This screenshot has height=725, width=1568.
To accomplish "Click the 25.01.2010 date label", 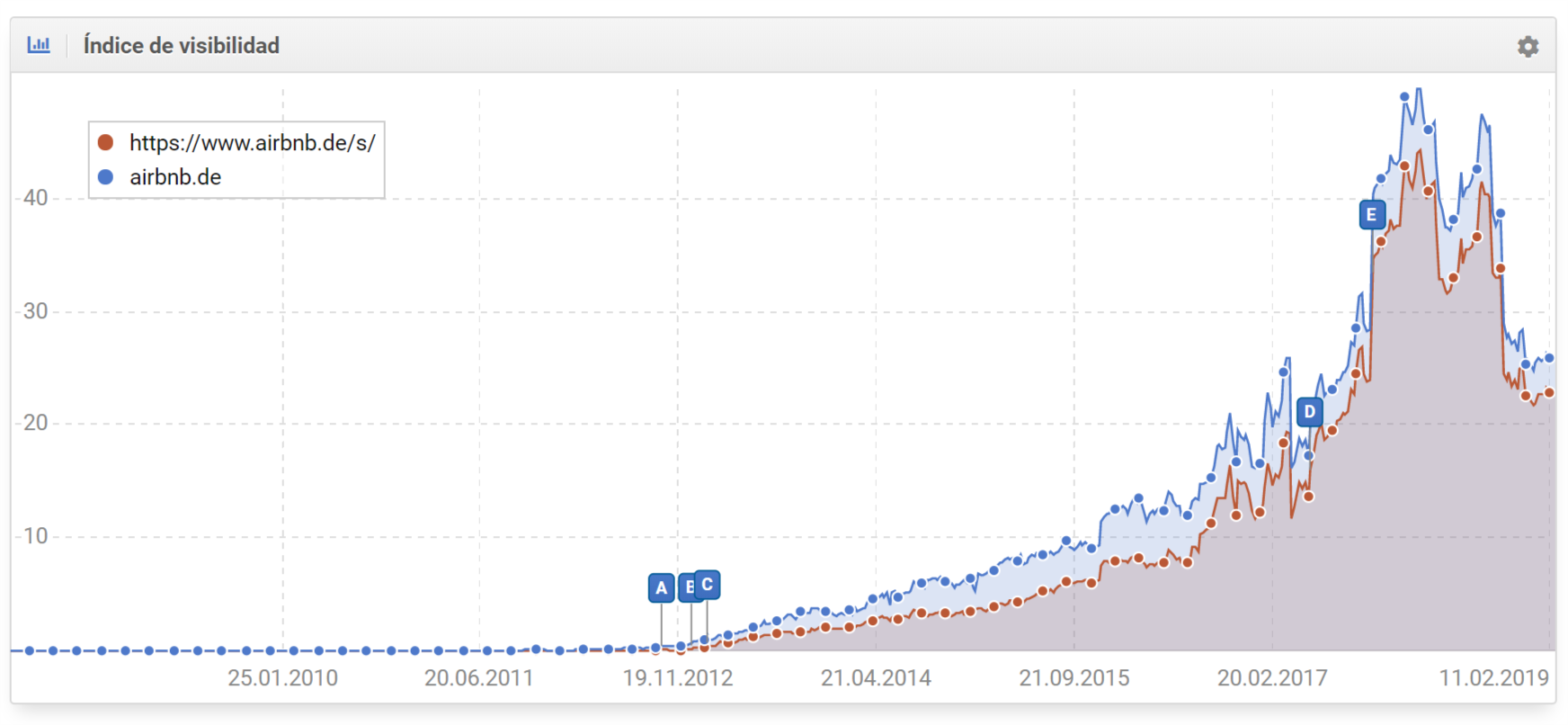I will 282,678.
